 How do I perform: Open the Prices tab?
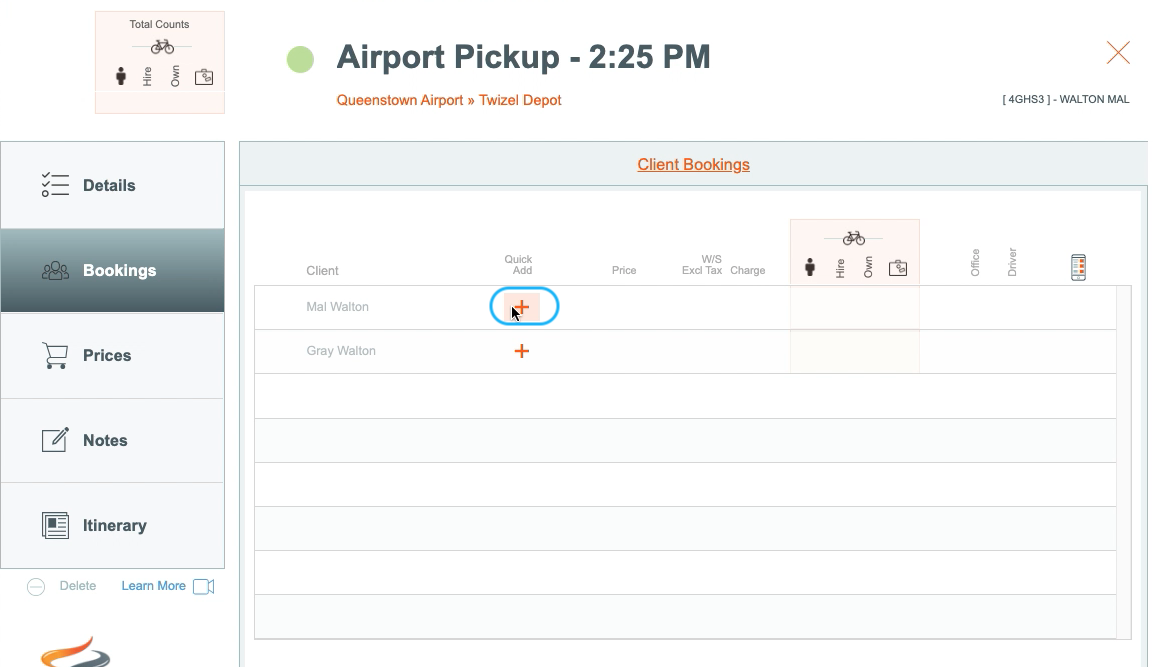pyautogui.click(x=112, y=355)
